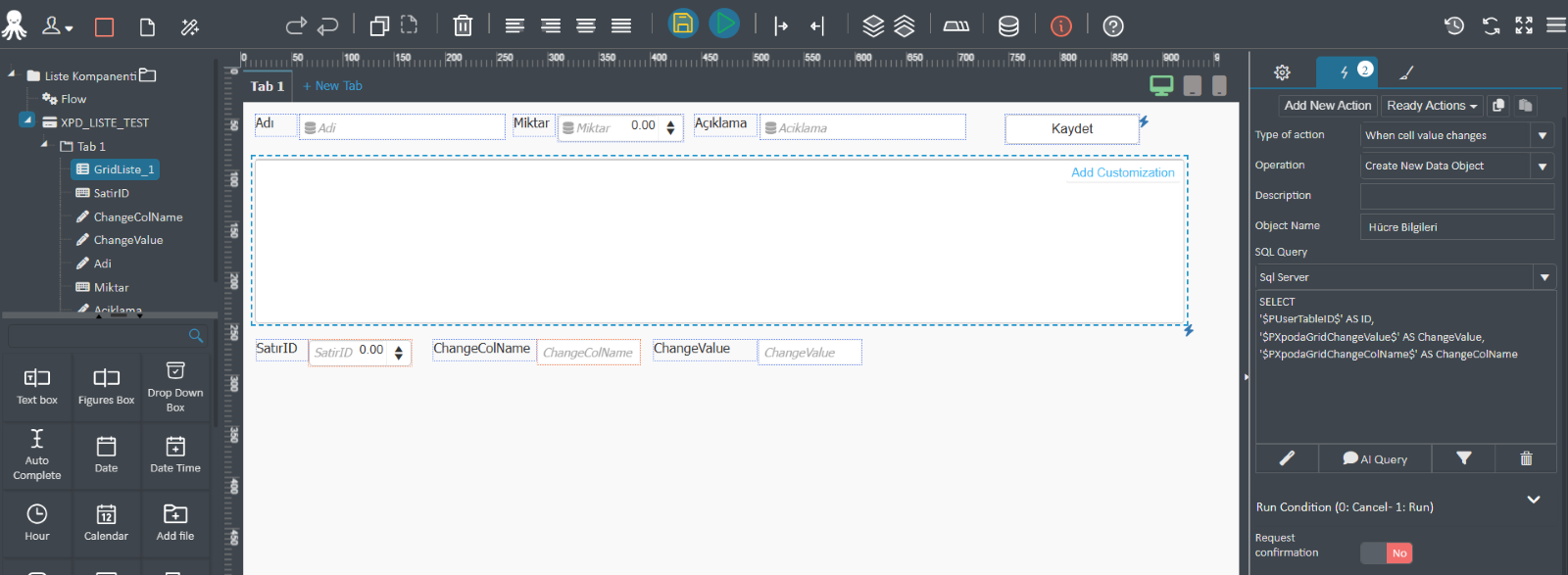Select ChangeColName tree item
Screen dimensions: 1568x575
[x=129, y=216]
